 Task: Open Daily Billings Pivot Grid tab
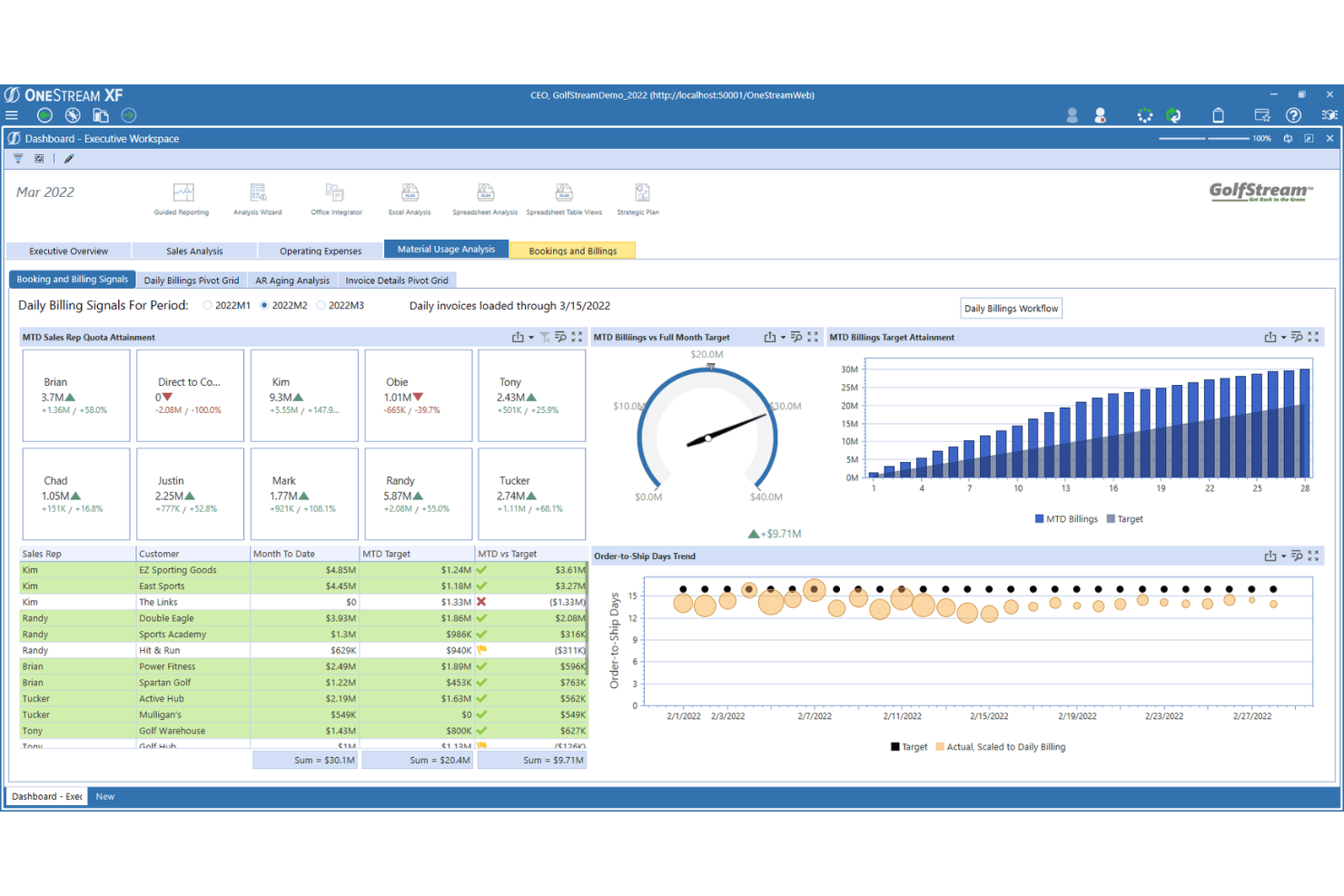click(192, 281)
